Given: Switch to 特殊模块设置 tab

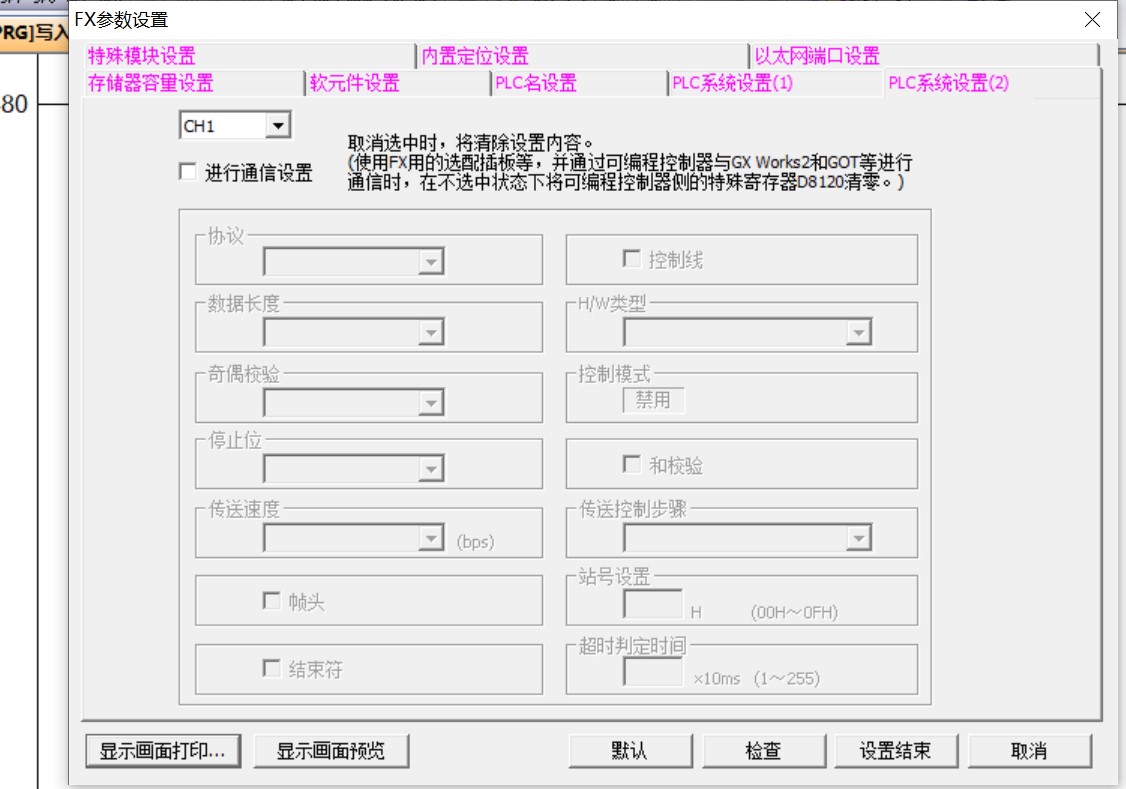Looking at the screenshot, I should click(x=142, y=56).
